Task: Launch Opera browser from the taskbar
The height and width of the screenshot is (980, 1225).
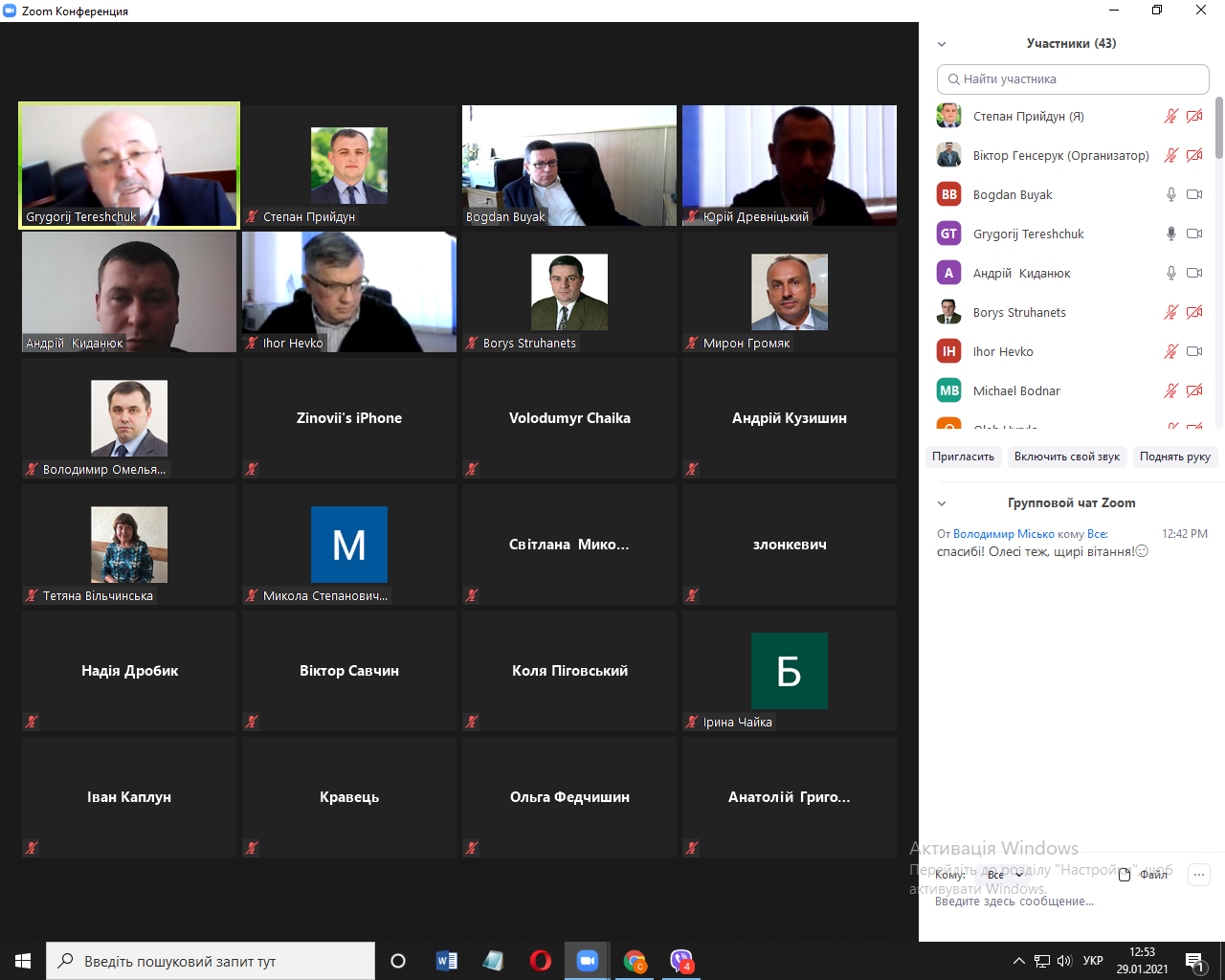Action: (x=540, y=961)
